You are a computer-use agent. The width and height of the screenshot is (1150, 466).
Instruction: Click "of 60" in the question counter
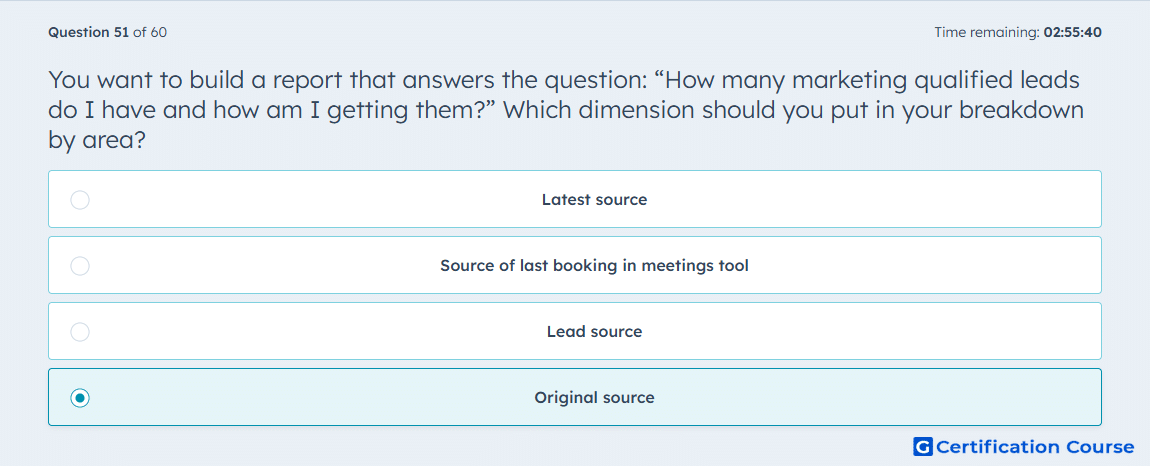coord(150,32)
